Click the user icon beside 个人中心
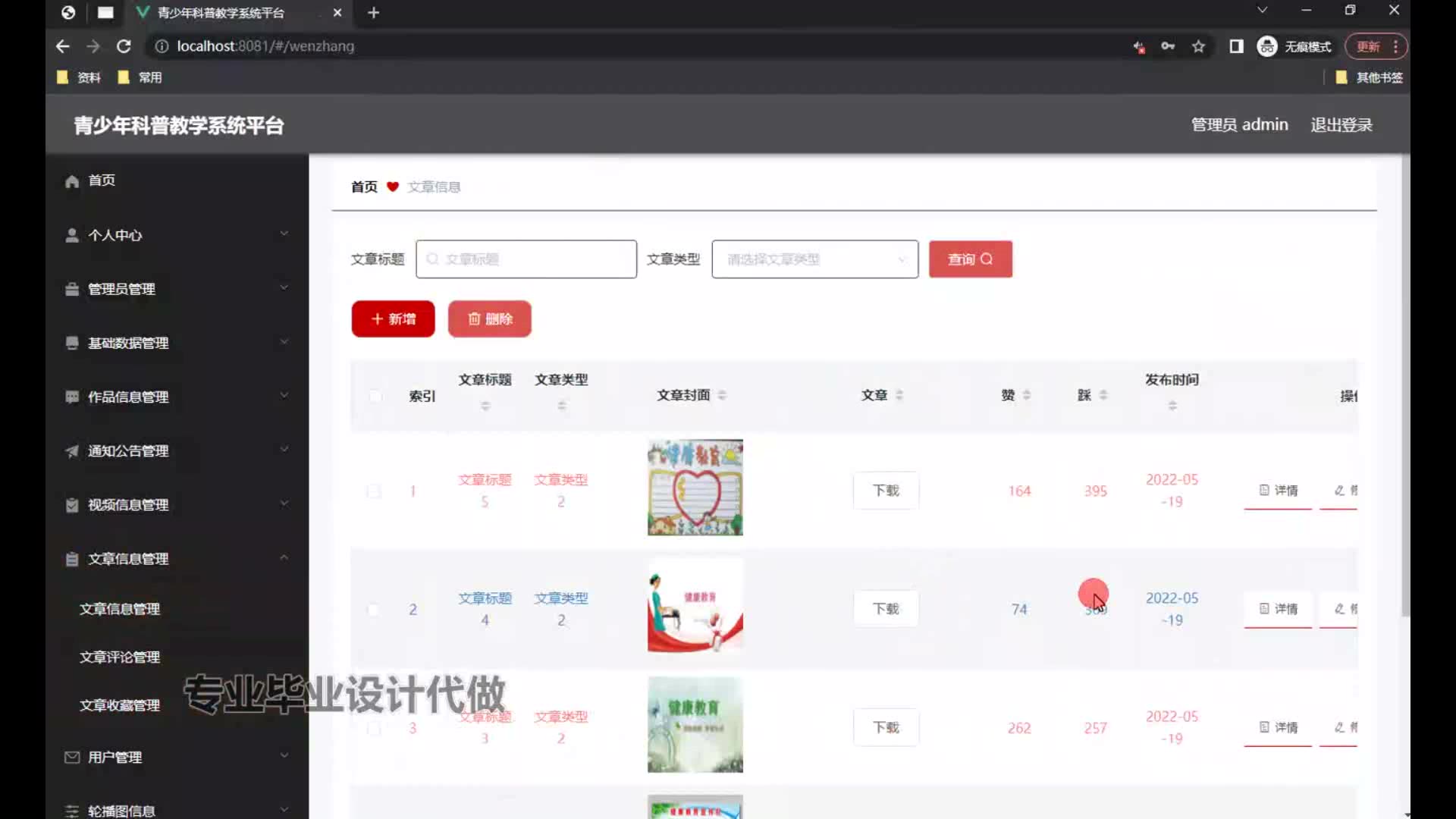 point(72,235)
